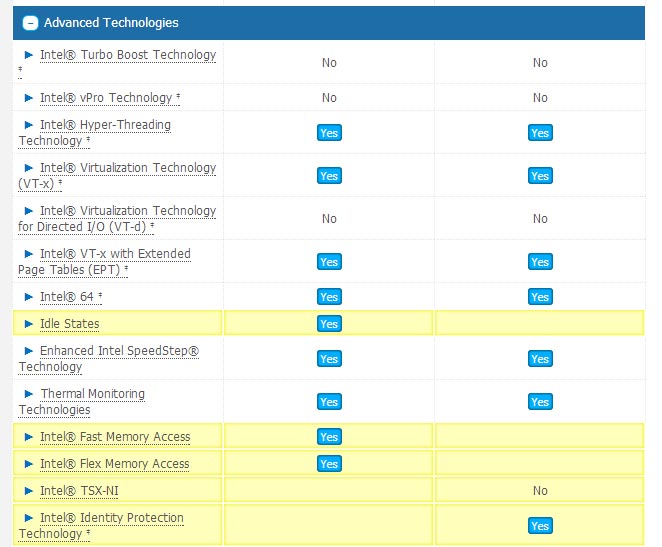The width and height of the screenshot is (662, 547).
Task: Click the Yes badge for Flex Memory Access
Action: point(329,464)
